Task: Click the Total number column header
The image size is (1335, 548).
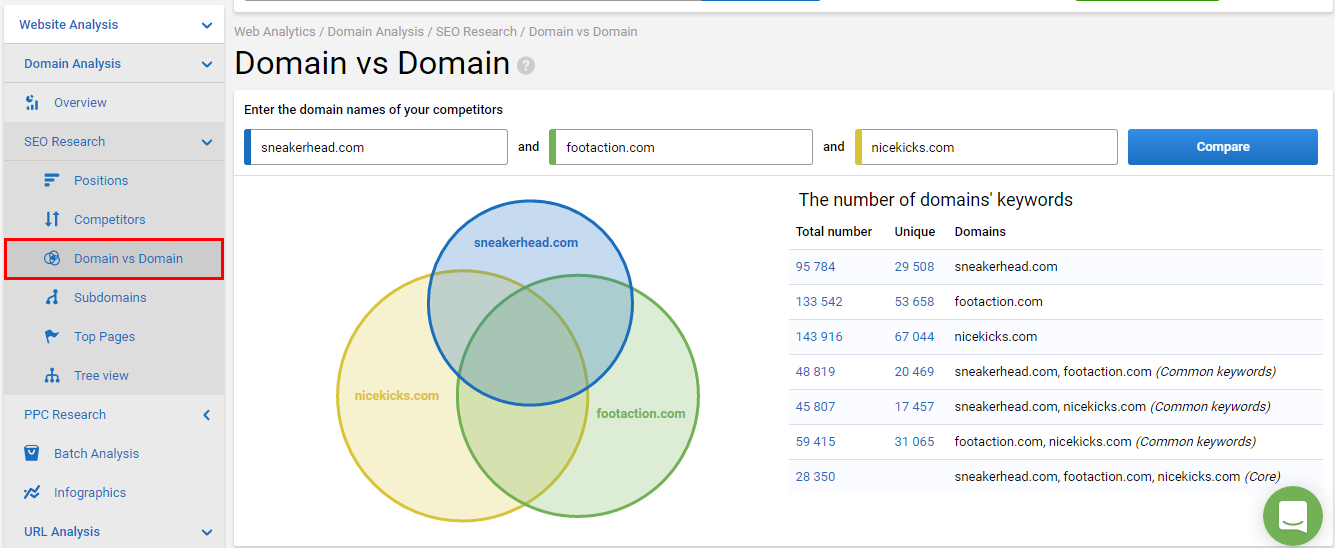Action: coord(834,232)
